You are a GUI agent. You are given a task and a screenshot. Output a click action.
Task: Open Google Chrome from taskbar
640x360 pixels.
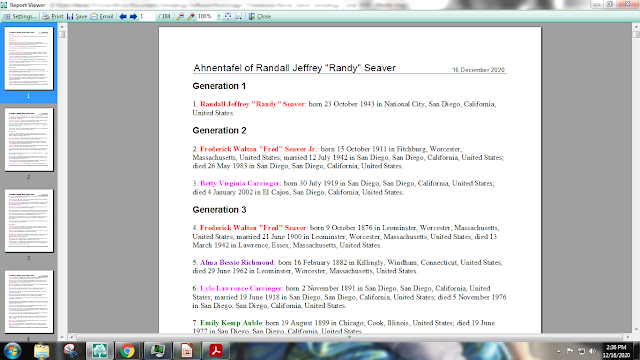(x=128, y=351)
